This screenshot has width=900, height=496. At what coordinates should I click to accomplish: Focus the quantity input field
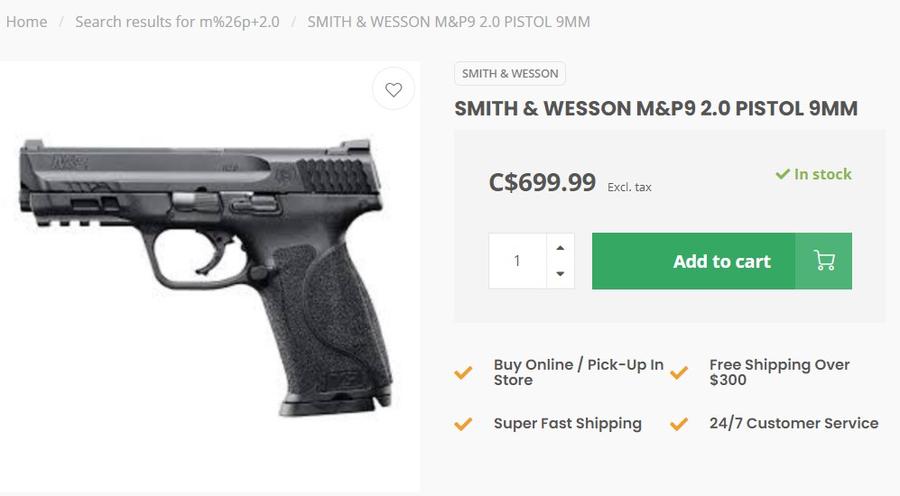[x=517, y=261]
